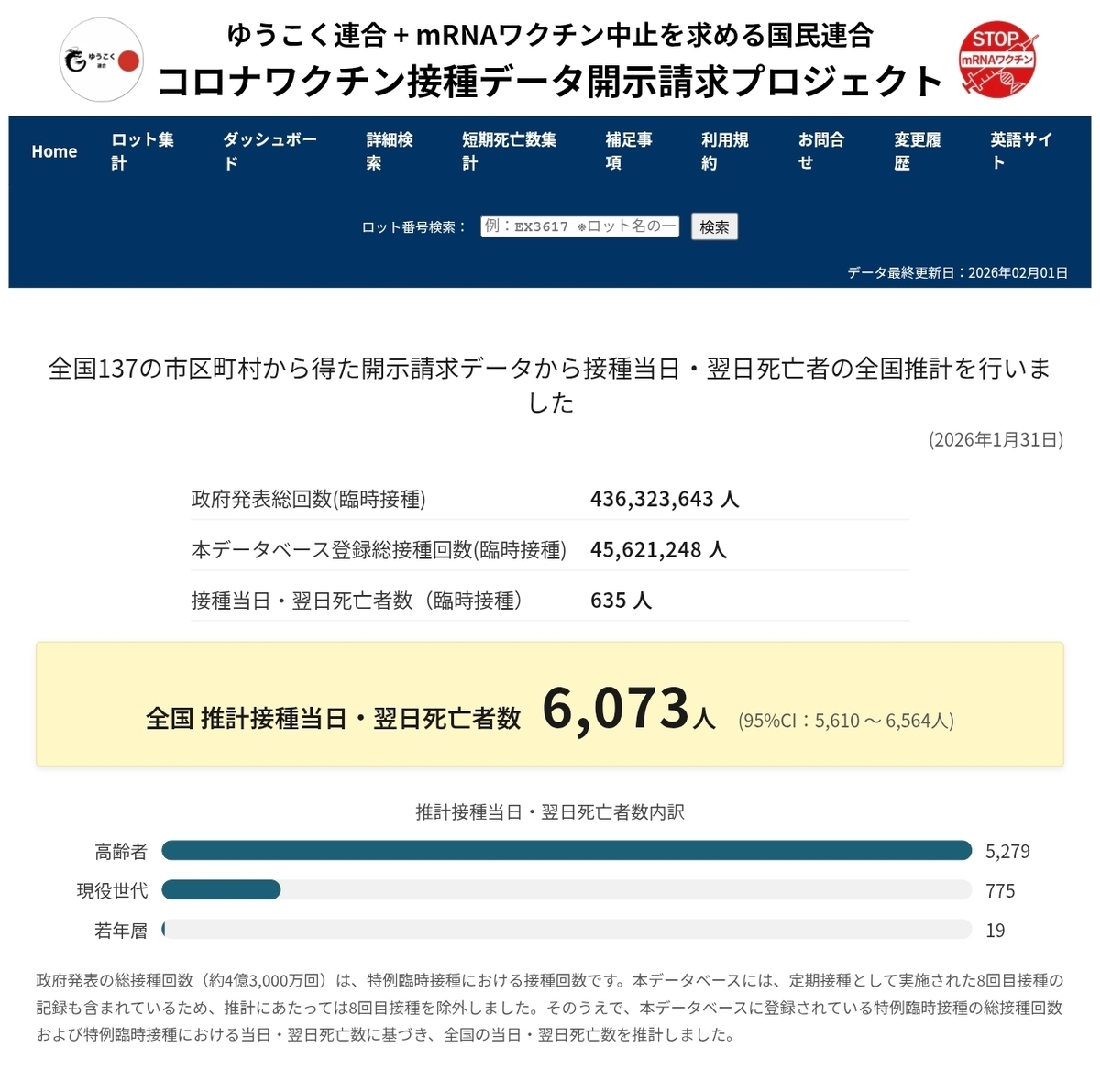
Task: Open the 詳細検索 page
Action: (x=390, y=151)
